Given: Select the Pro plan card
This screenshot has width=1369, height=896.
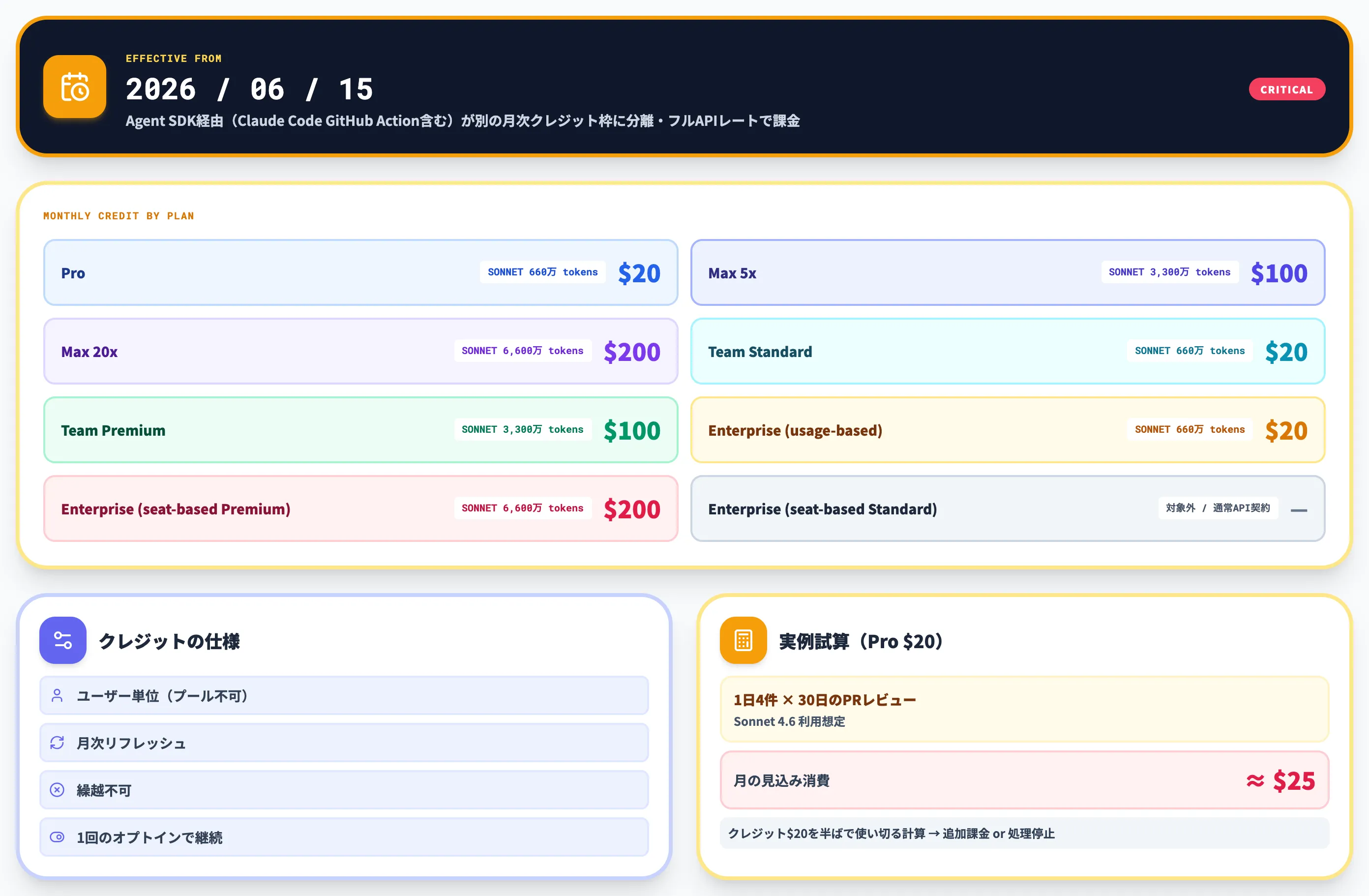Looking at the screenshot, I should [x=360, y=272].
